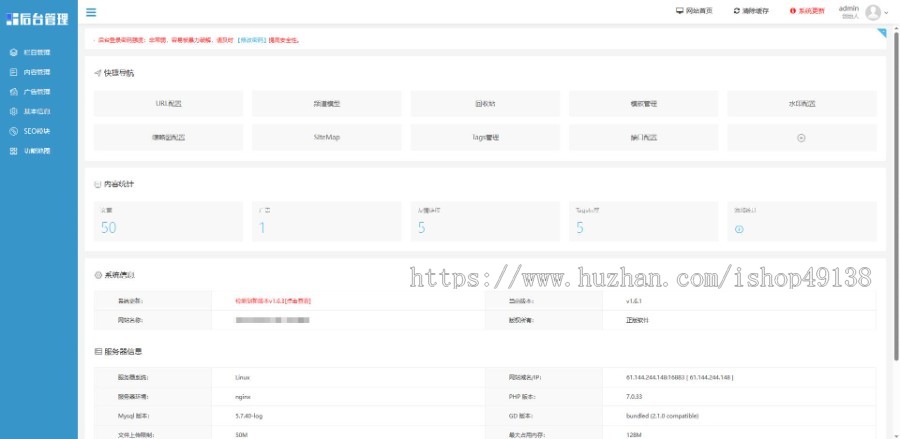
Task: Click the plus icon in quick navigation
Action: tap(801, 138)
